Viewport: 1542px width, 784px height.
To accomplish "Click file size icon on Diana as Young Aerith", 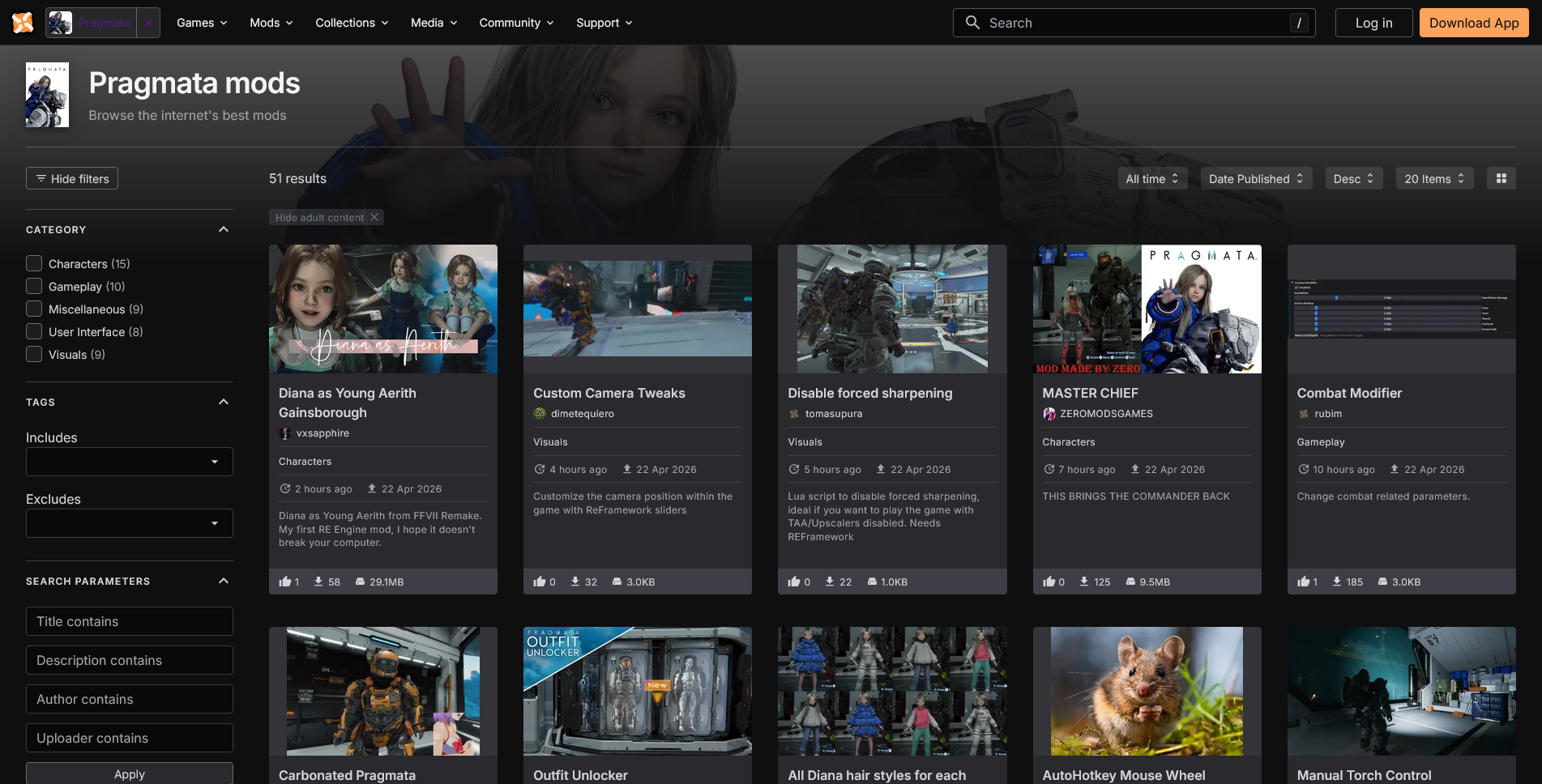I will pos(361,582).
